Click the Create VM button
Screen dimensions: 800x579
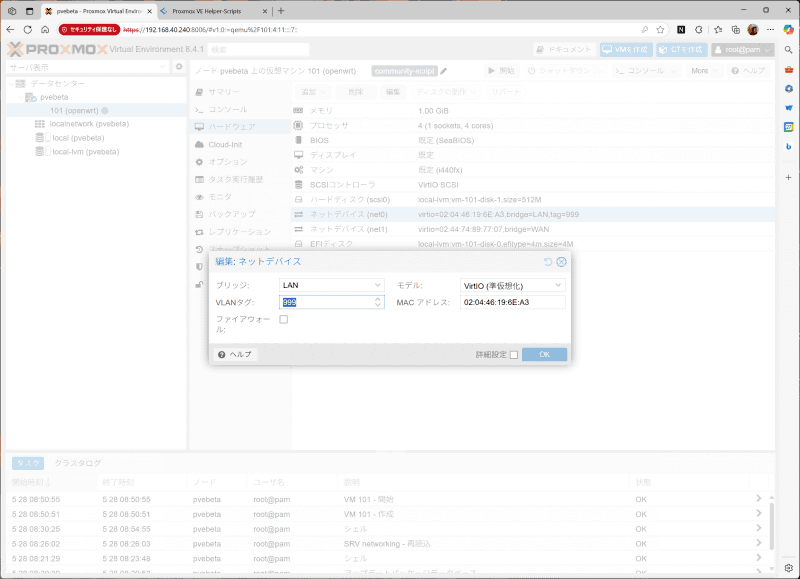point(626,49)
